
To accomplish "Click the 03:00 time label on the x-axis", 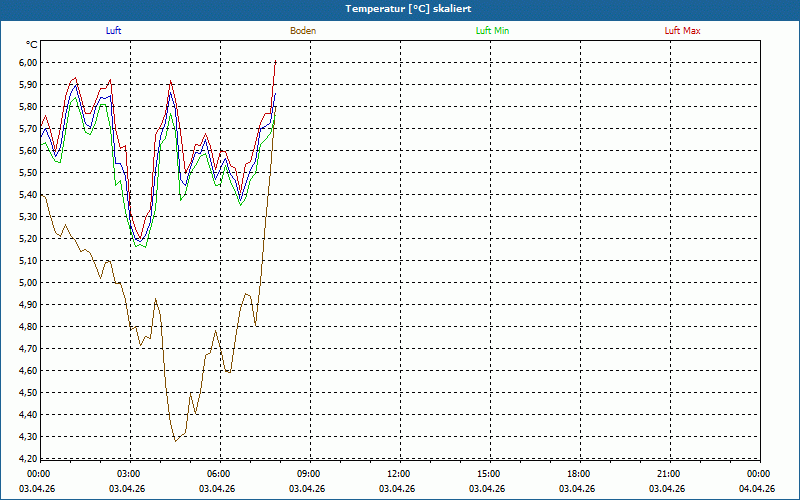I will (129, 474).
